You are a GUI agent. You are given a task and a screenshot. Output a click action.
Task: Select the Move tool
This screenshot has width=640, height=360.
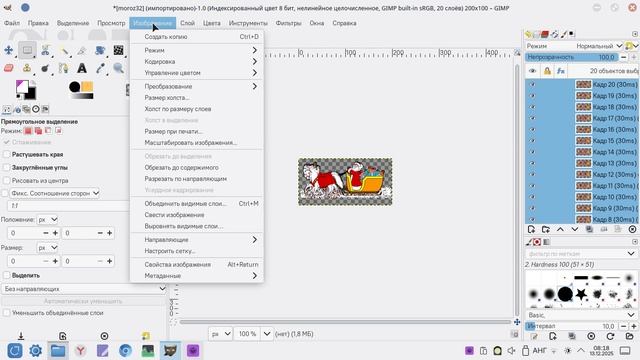point(9,50)
